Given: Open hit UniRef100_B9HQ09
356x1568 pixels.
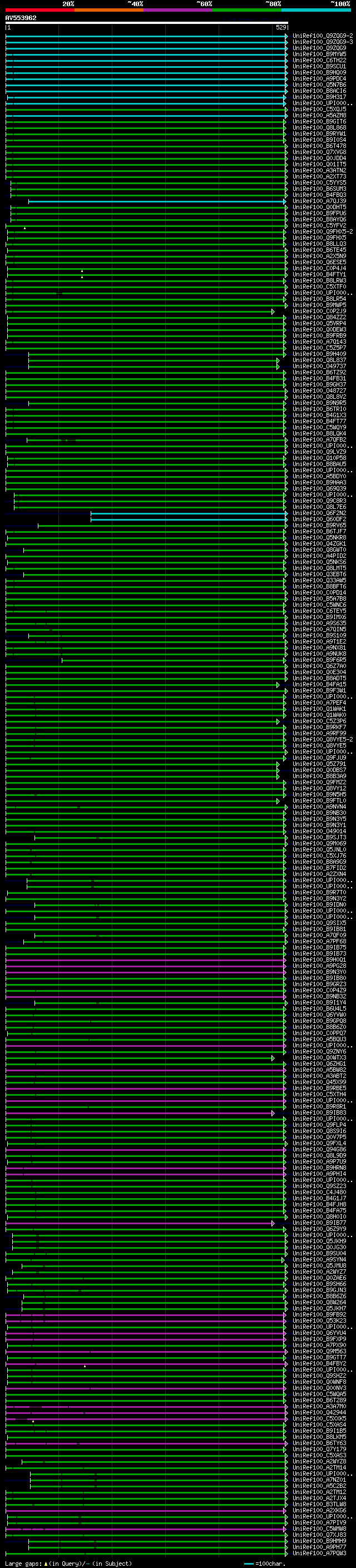Looking at the screenshot, I should pos(319,72).
